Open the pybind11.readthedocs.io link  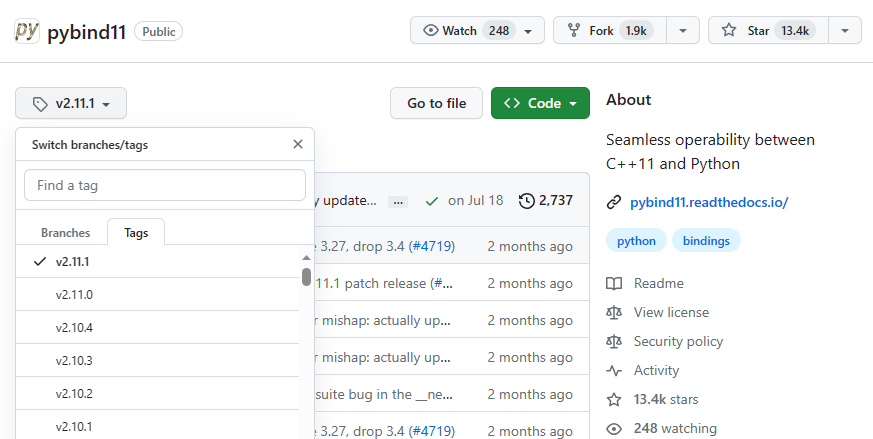point(709,202)
